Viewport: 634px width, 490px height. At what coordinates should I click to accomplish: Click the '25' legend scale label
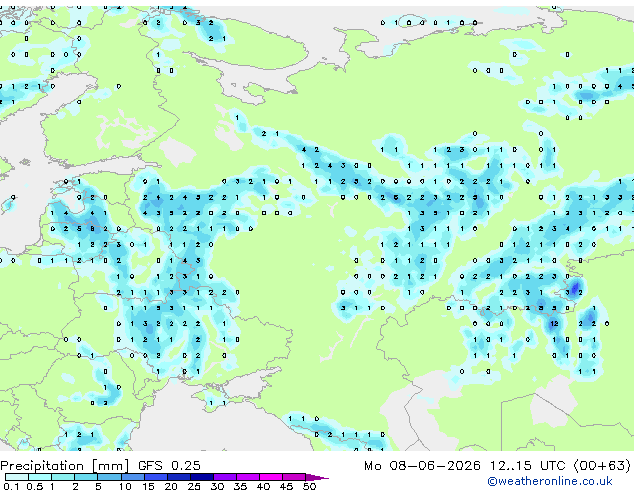(x=194, y=486)
